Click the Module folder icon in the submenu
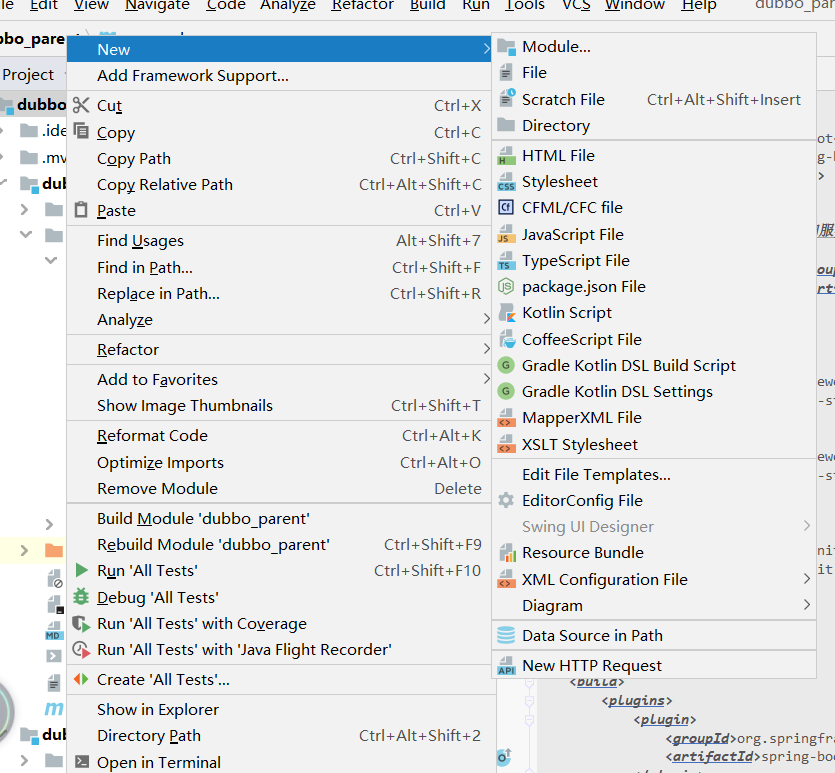Viewport: 835px width, 773px height. (506, 47)
